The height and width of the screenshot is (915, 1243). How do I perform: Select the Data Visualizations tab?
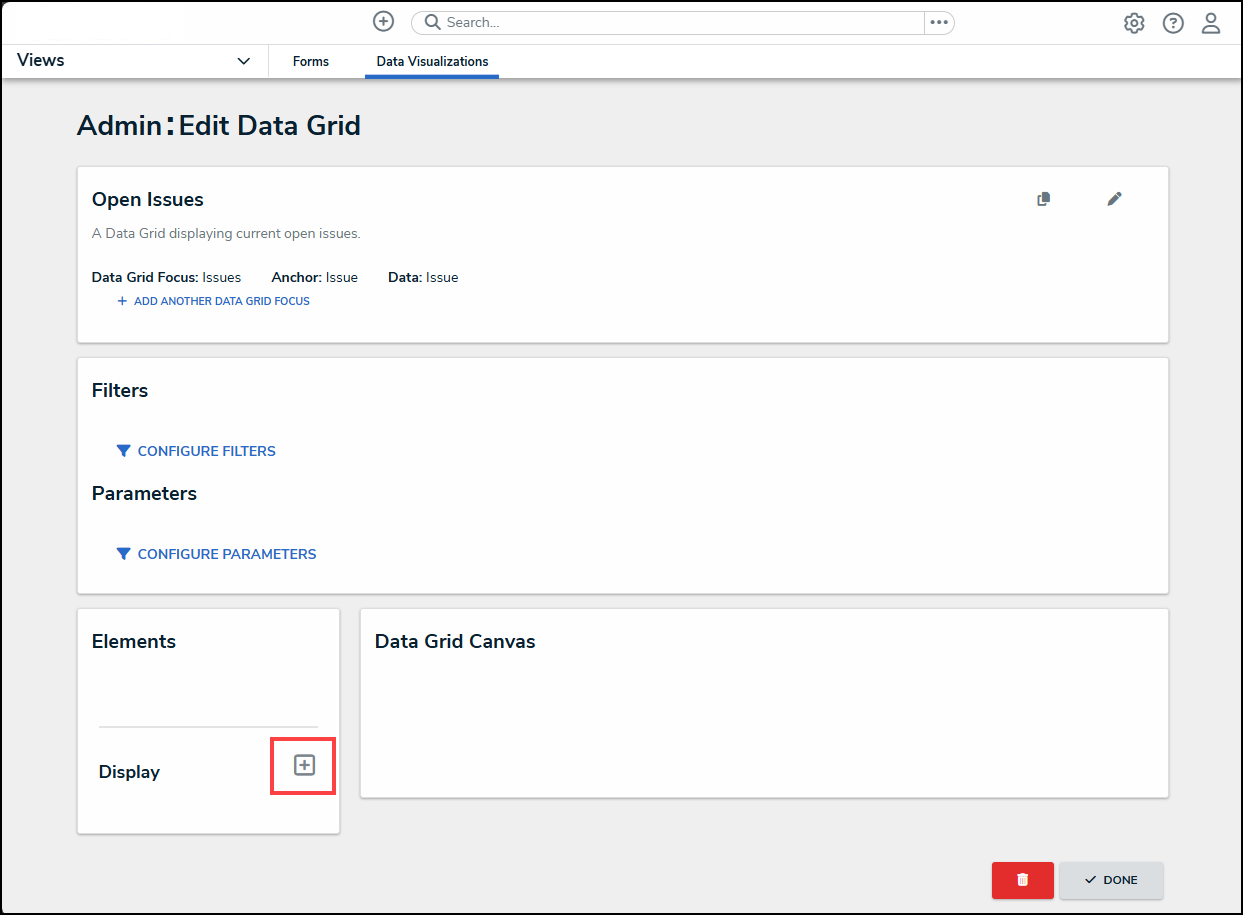pos(432,61)
